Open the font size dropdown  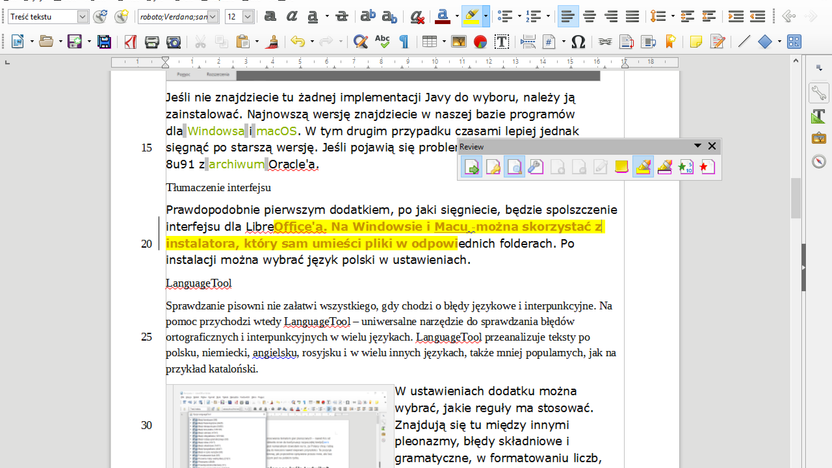pos(248,16)
